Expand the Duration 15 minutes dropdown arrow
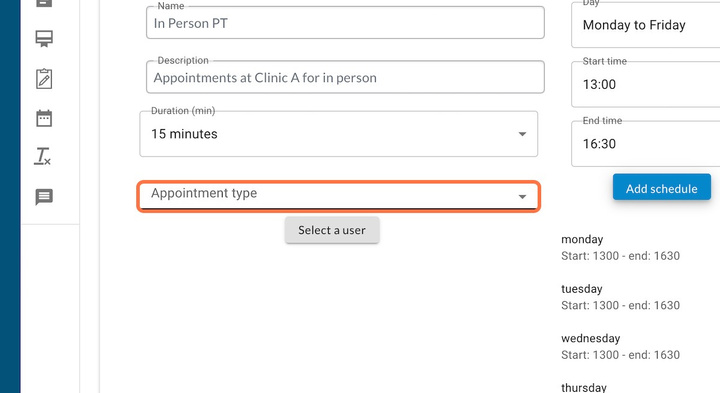Screen dimensions: 720x393 522,134
